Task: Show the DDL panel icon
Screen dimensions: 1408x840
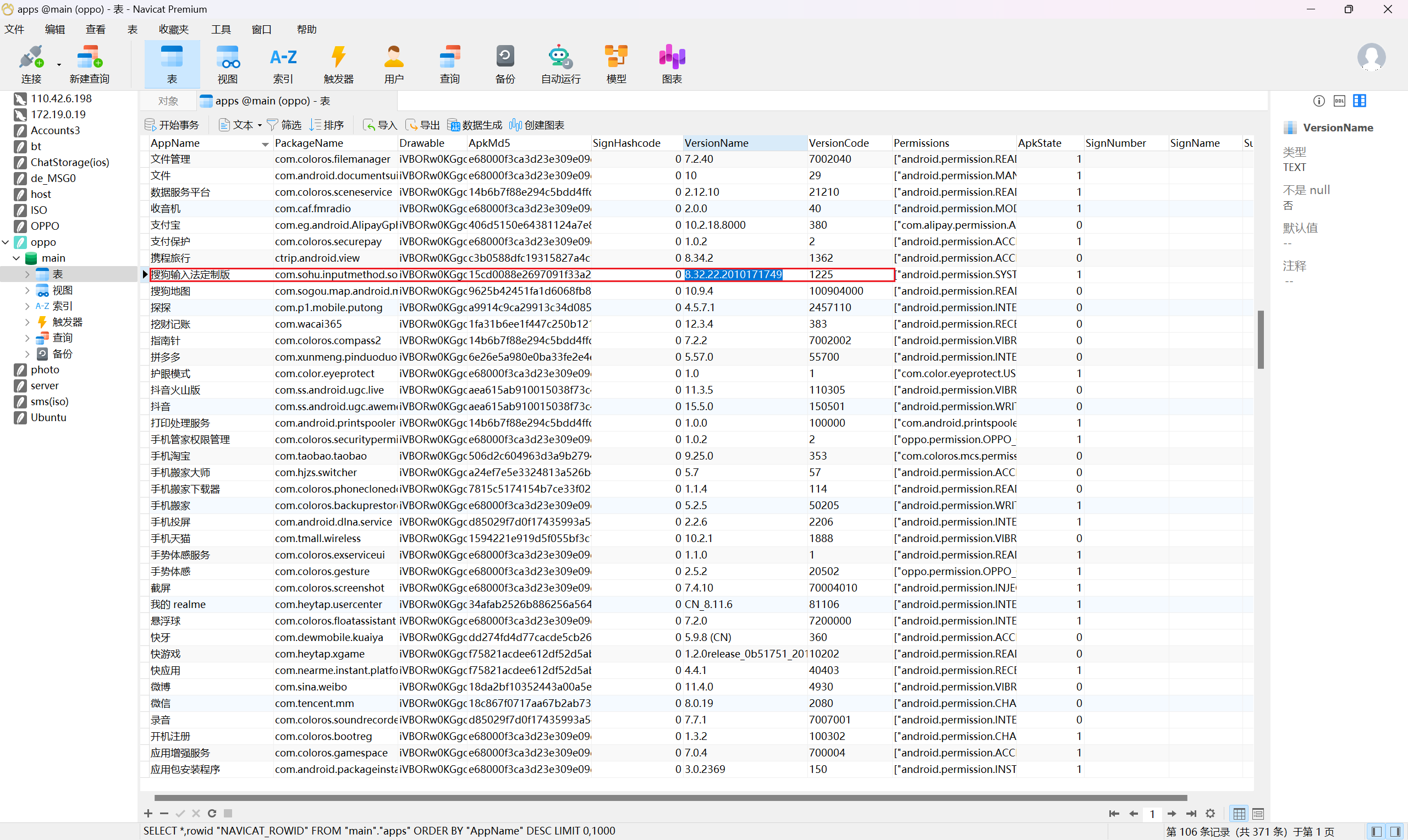Action: 1339,101
